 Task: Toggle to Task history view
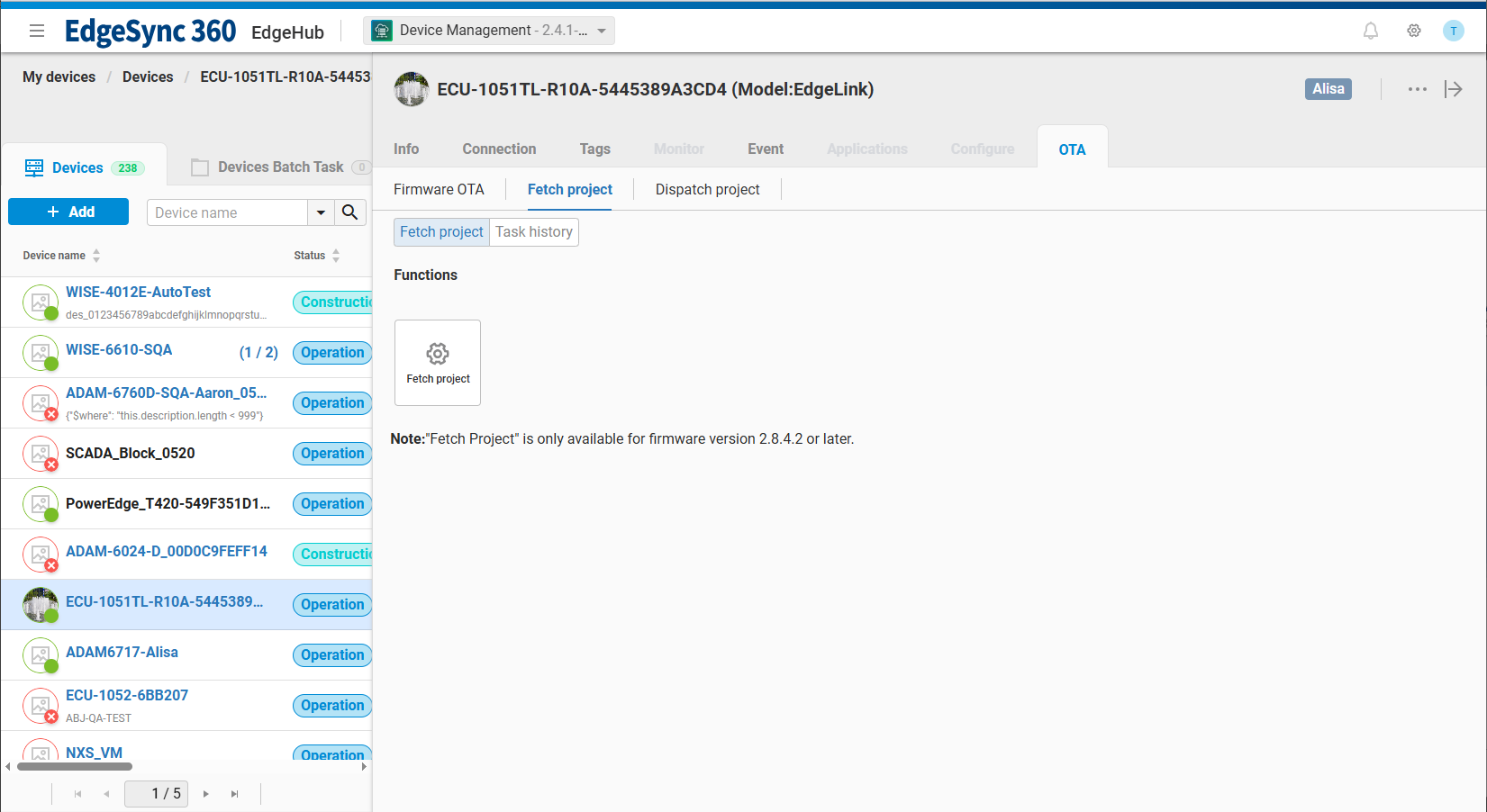click(x=533, y=232)
